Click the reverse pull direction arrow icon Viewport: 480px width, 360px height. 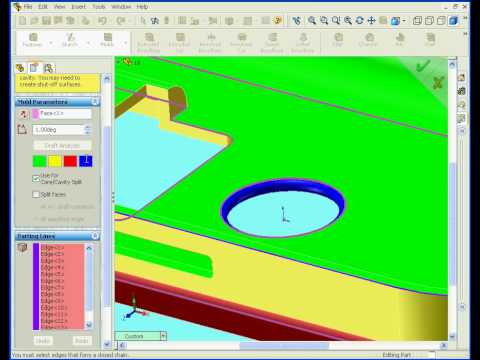[x=23, y=115]
